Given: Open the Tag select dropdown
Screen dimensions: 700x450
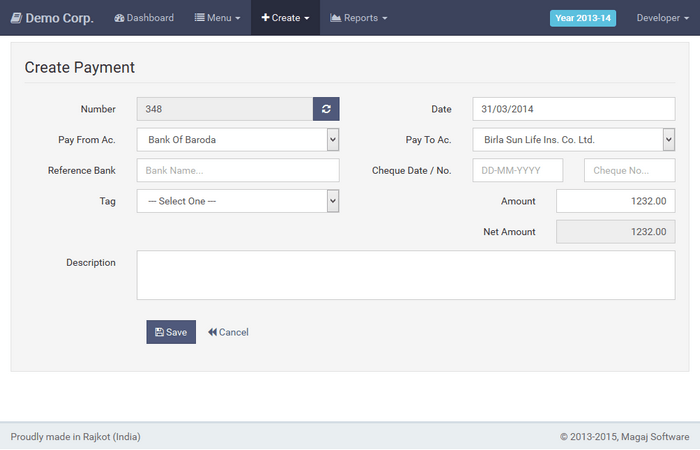Looking at the screenshot, I should (x=238, y=201).
